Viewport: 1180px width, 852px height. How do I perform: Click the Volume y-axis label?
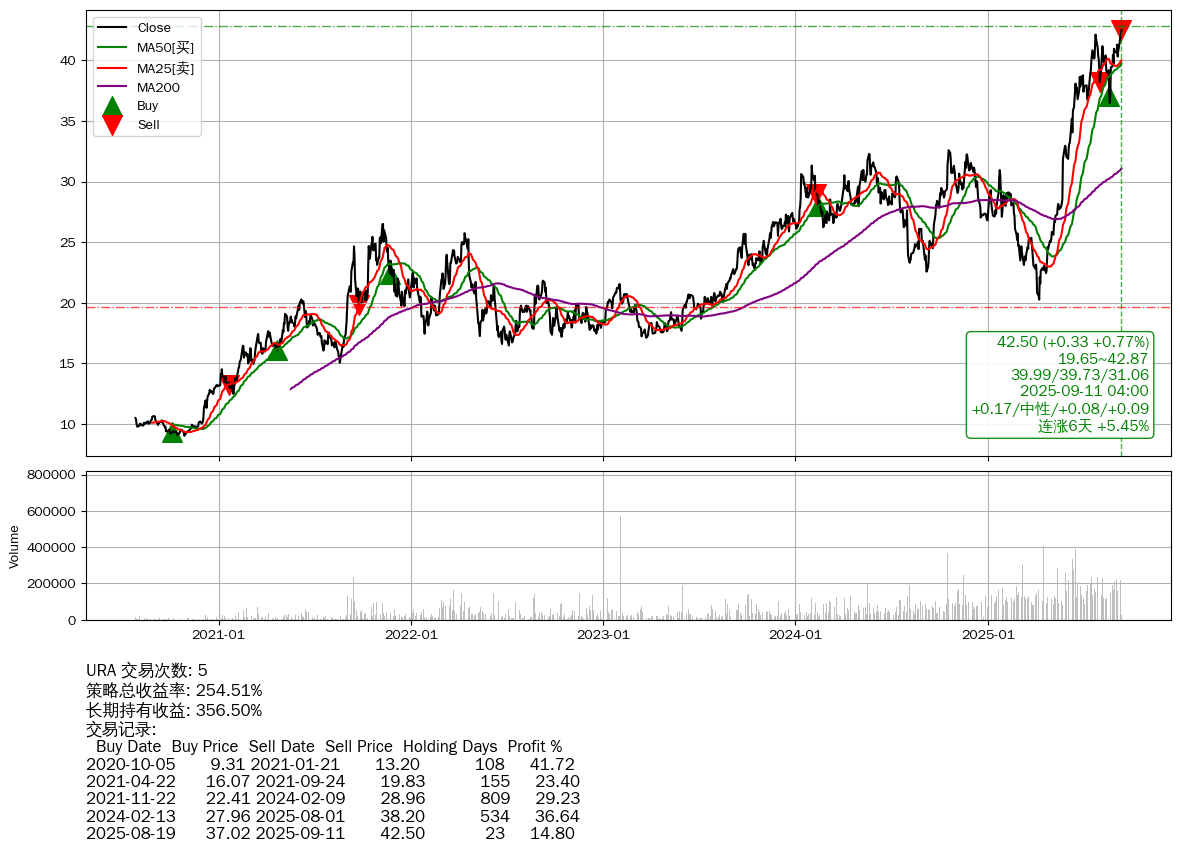pyautogui.click(x=14, y=547)
